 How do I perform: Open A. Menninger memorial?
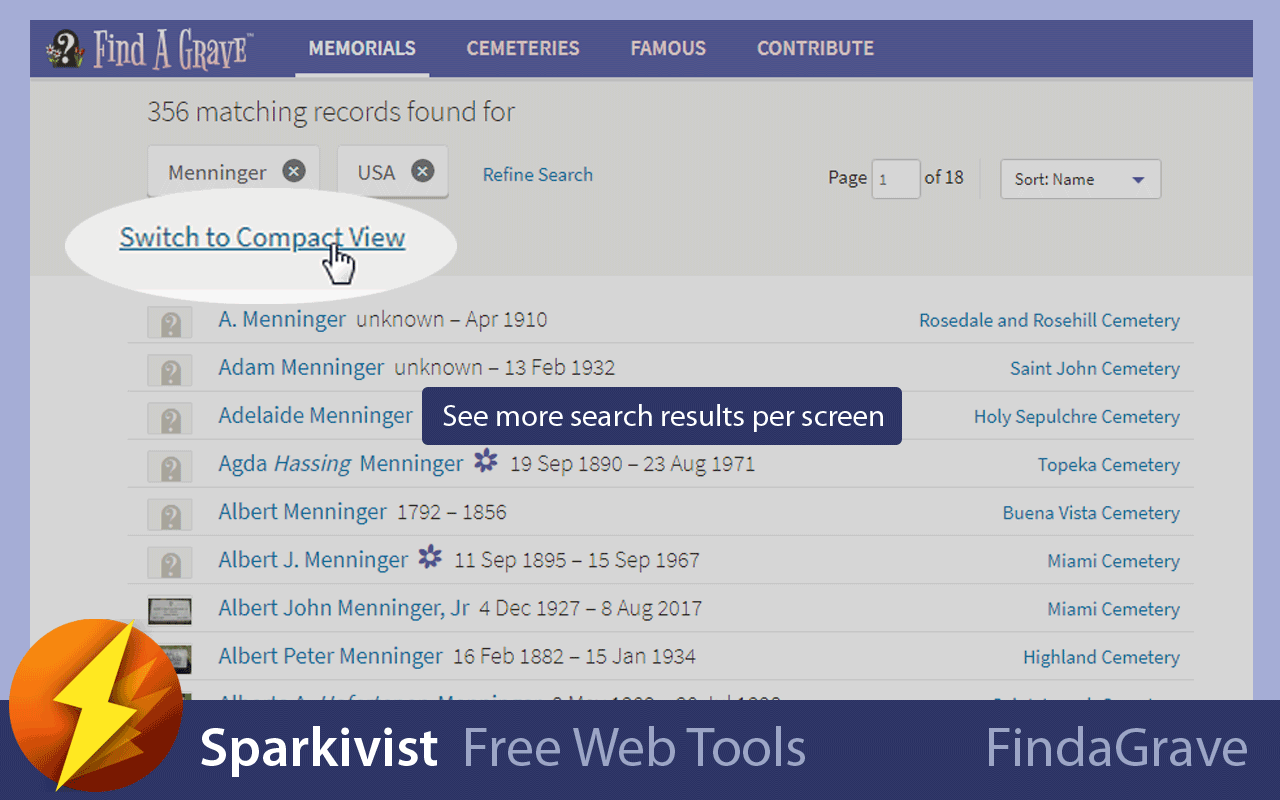click(282, 320)
